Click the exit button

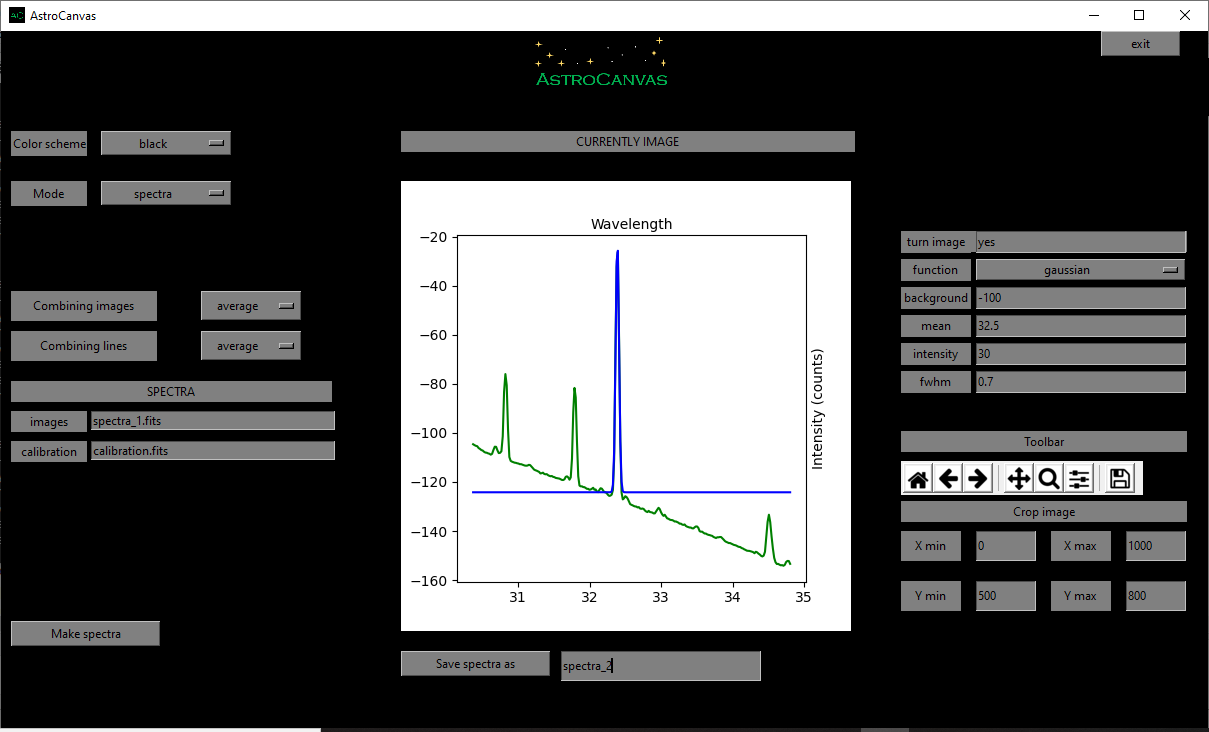click(1141, 43)
